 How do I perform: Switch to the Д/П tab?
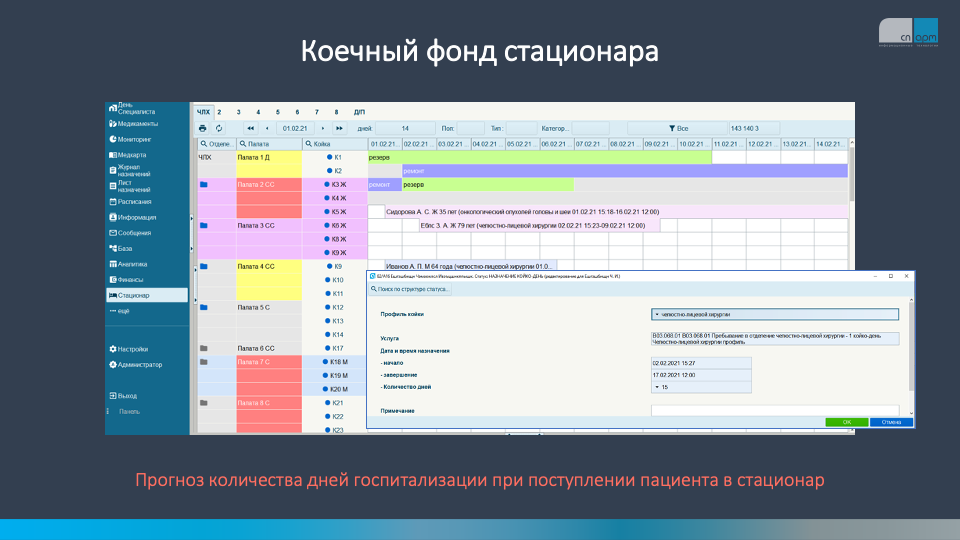pos(359,112)
